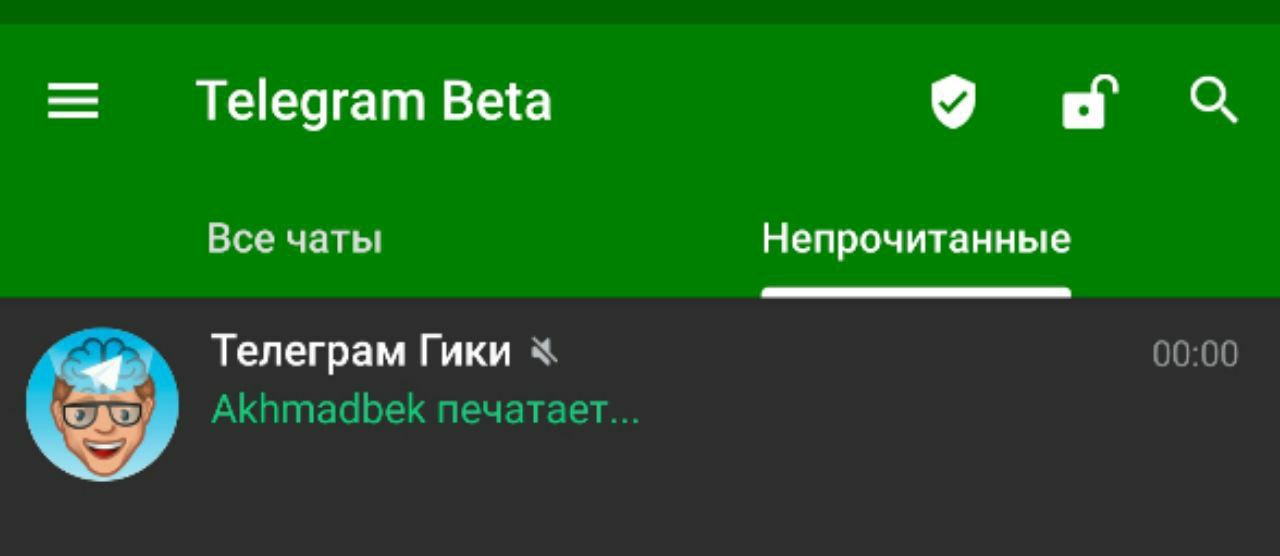Click the 00:00 timestamp of the chat

pos(1195,354)
